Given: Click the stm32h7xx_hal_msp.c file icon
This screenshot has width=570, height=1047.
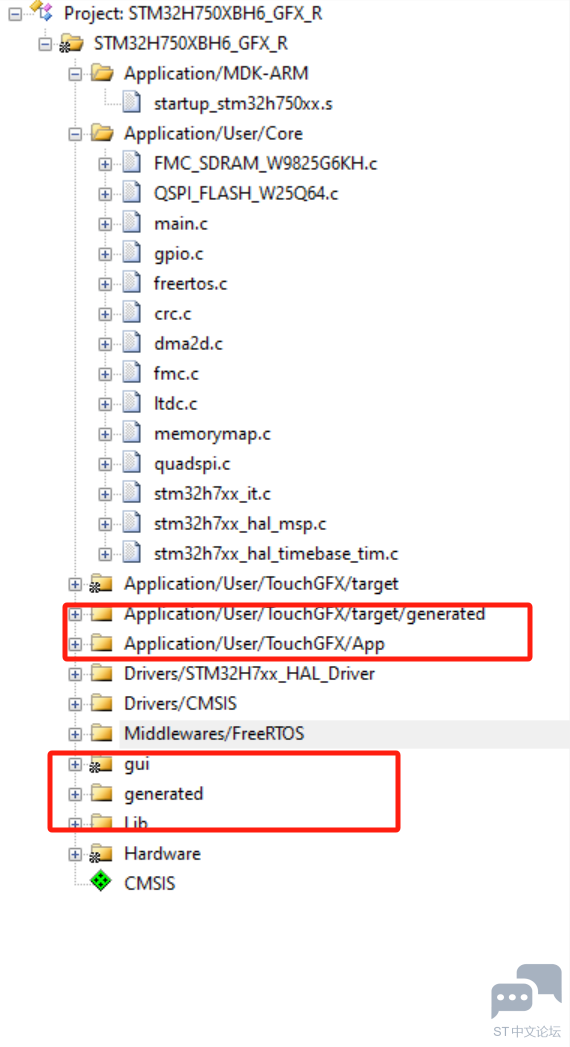Looking at the screenshot, I should coord(131,524).
